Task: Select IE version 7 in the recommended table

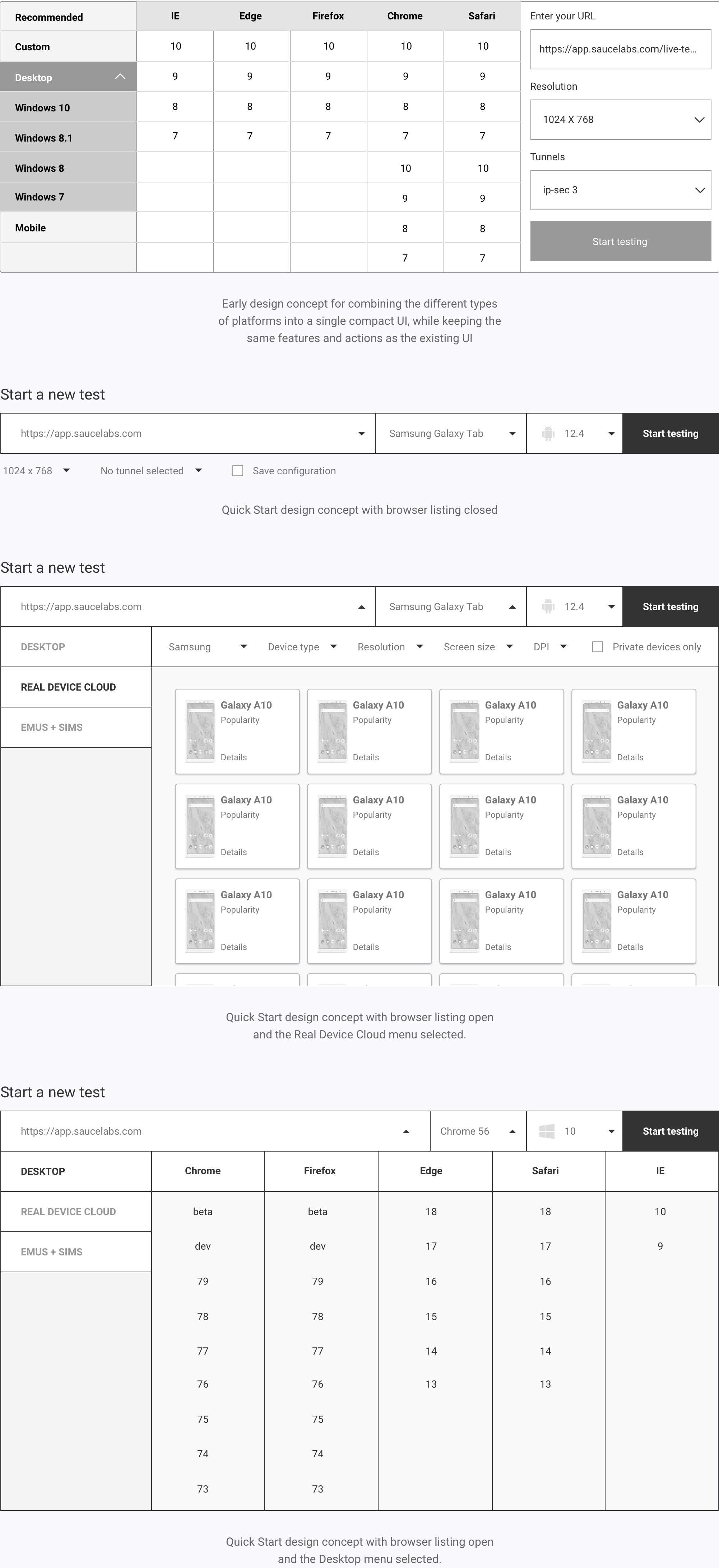Action: tap(175, 136)
